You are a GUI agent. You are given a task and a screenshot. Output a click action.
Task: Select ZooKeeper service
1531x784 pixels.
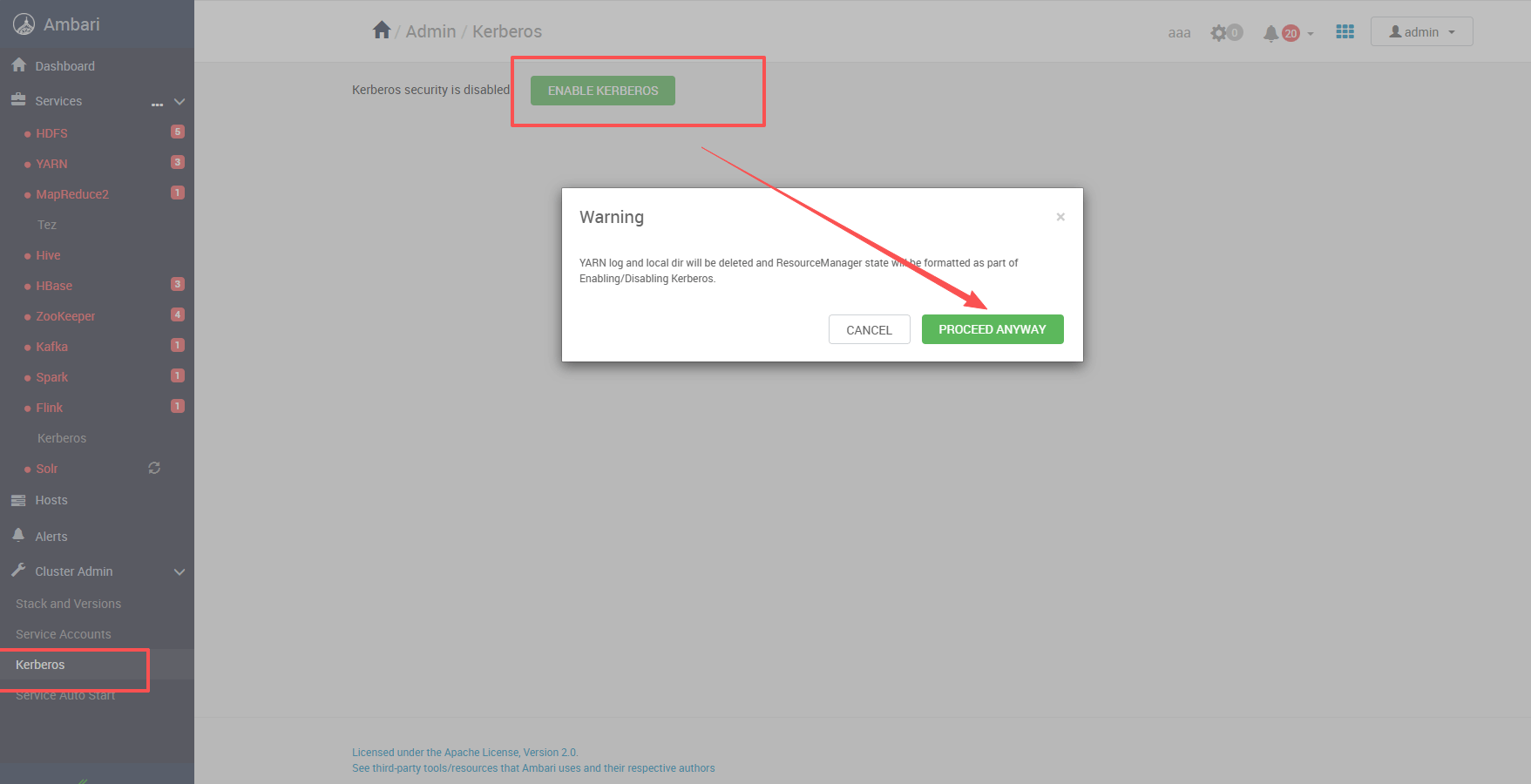coord(65,316)
